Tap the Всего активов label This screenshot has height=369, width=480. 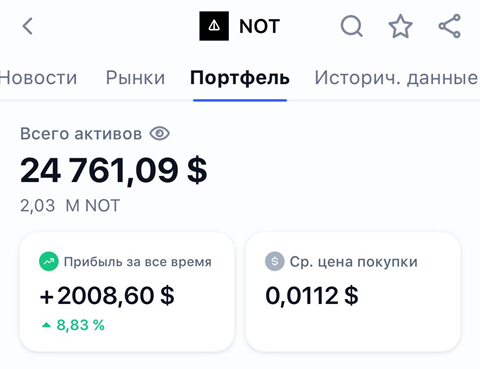81,134
